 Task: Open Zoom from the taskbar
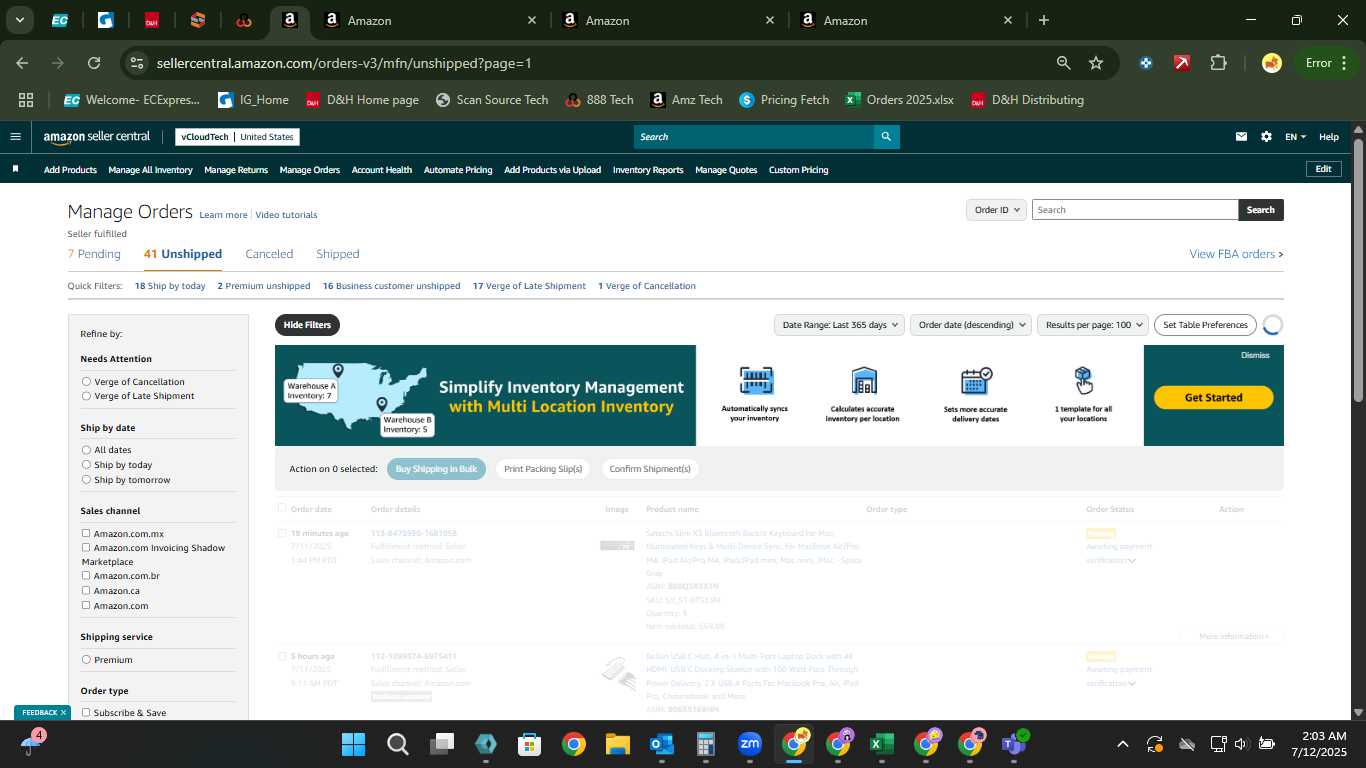point(749,744)
